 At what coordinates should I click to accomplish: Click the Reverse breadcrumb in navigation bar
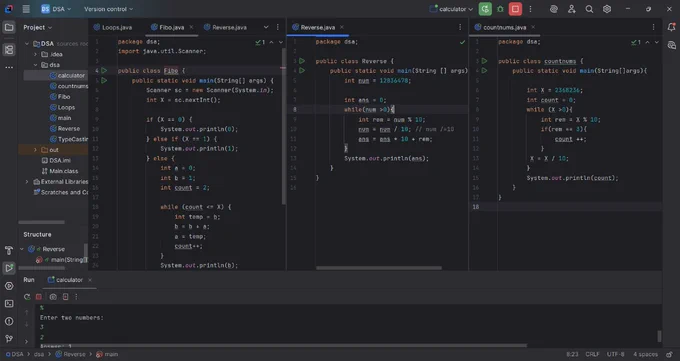coord(70,354)
